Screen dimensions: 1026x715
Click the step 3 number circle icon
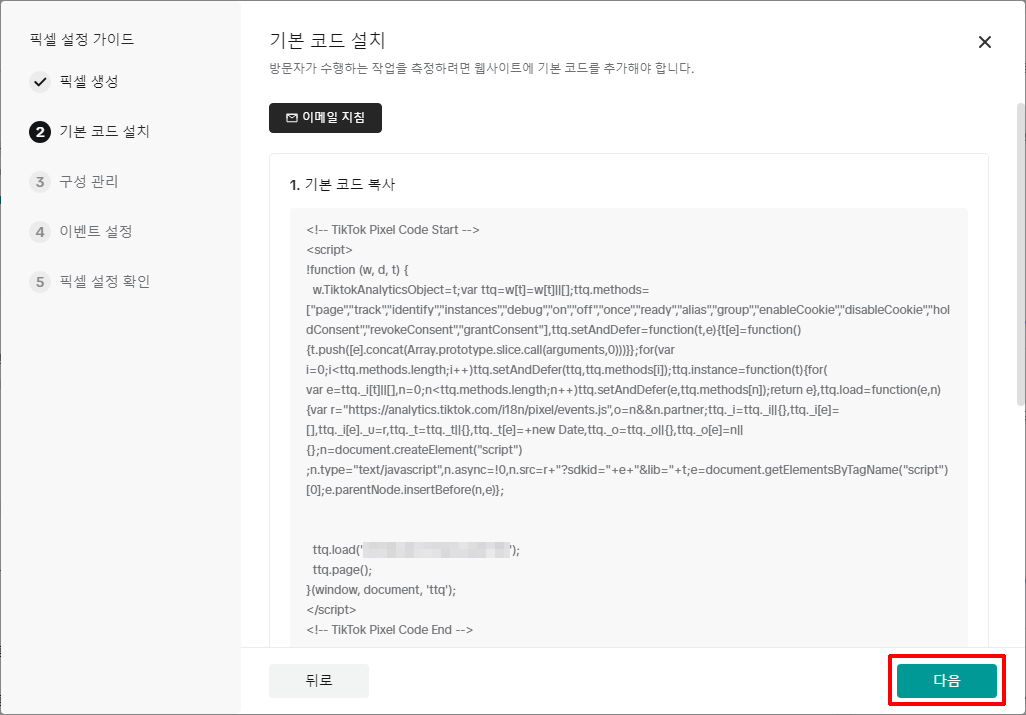click(x=40, y=182)
